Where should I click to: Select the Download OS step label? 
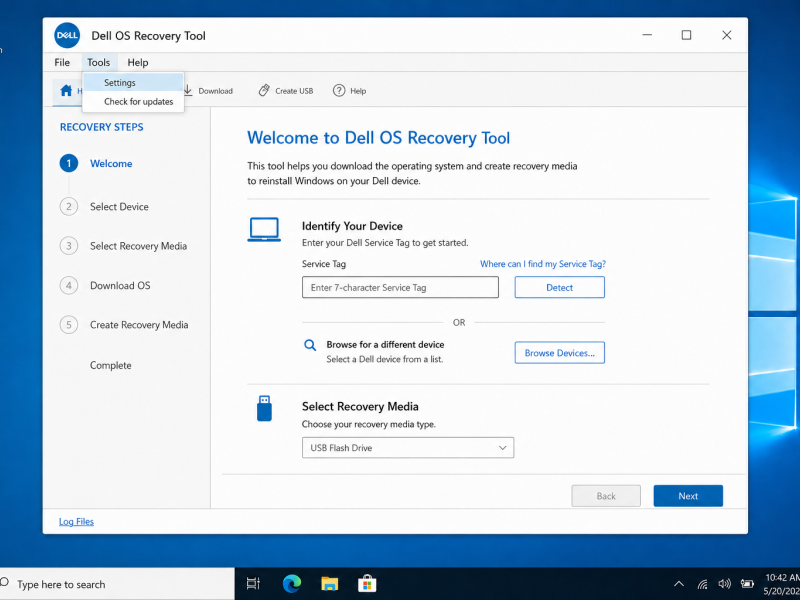[x=120, y=285]
